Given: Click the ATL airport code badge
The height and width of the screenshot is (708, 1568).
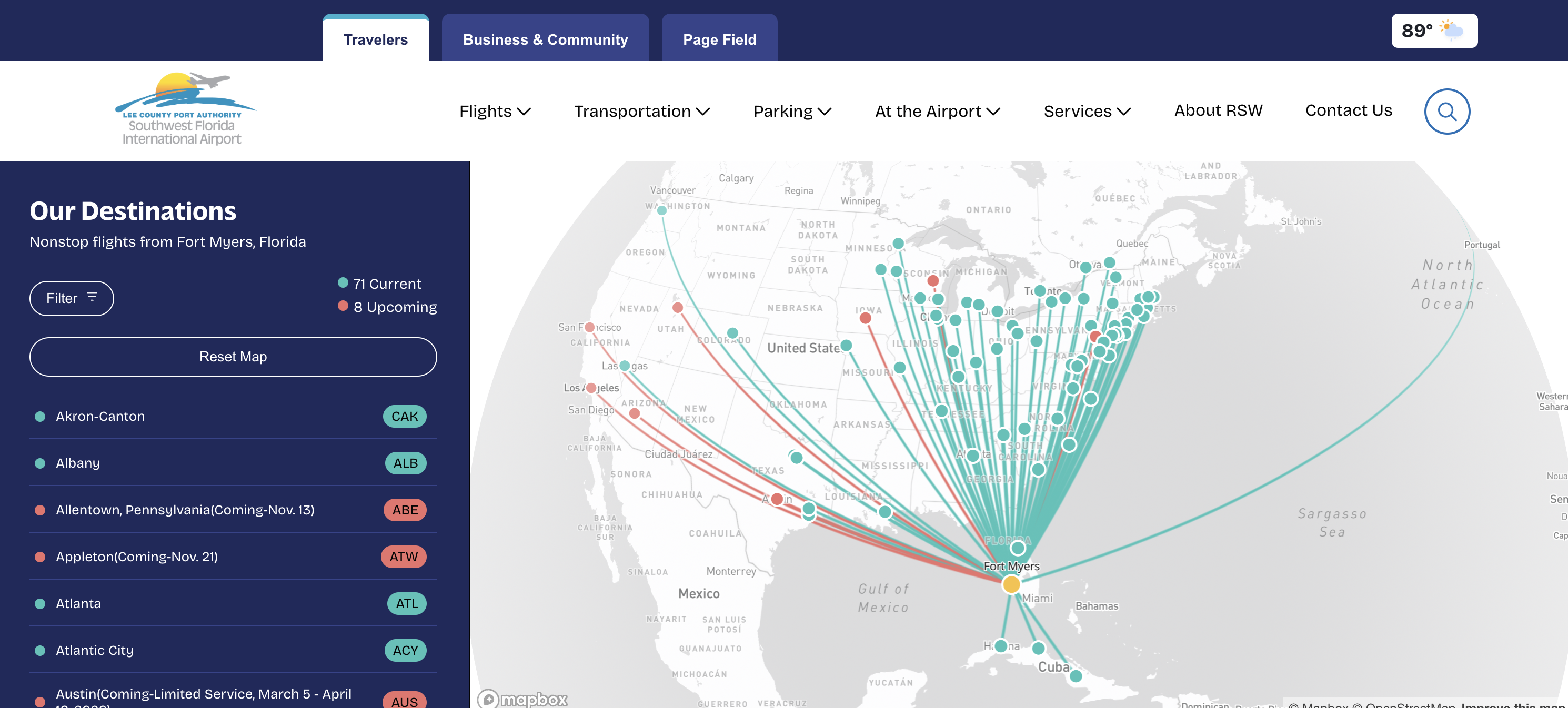Looking at the screenshot, I should [x=406, y=603].
